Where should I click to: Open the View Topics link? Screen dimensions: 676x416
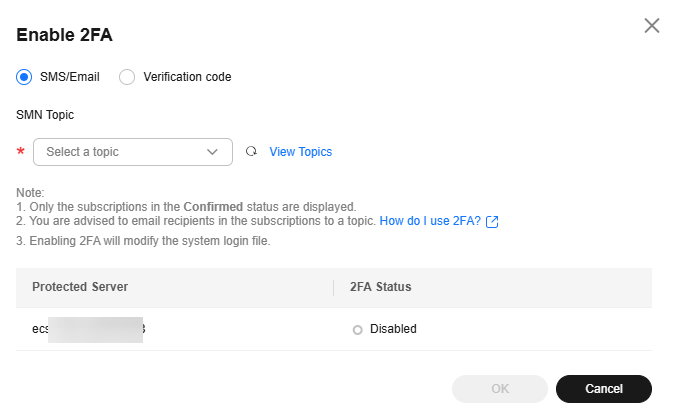[x=300, y=152]
